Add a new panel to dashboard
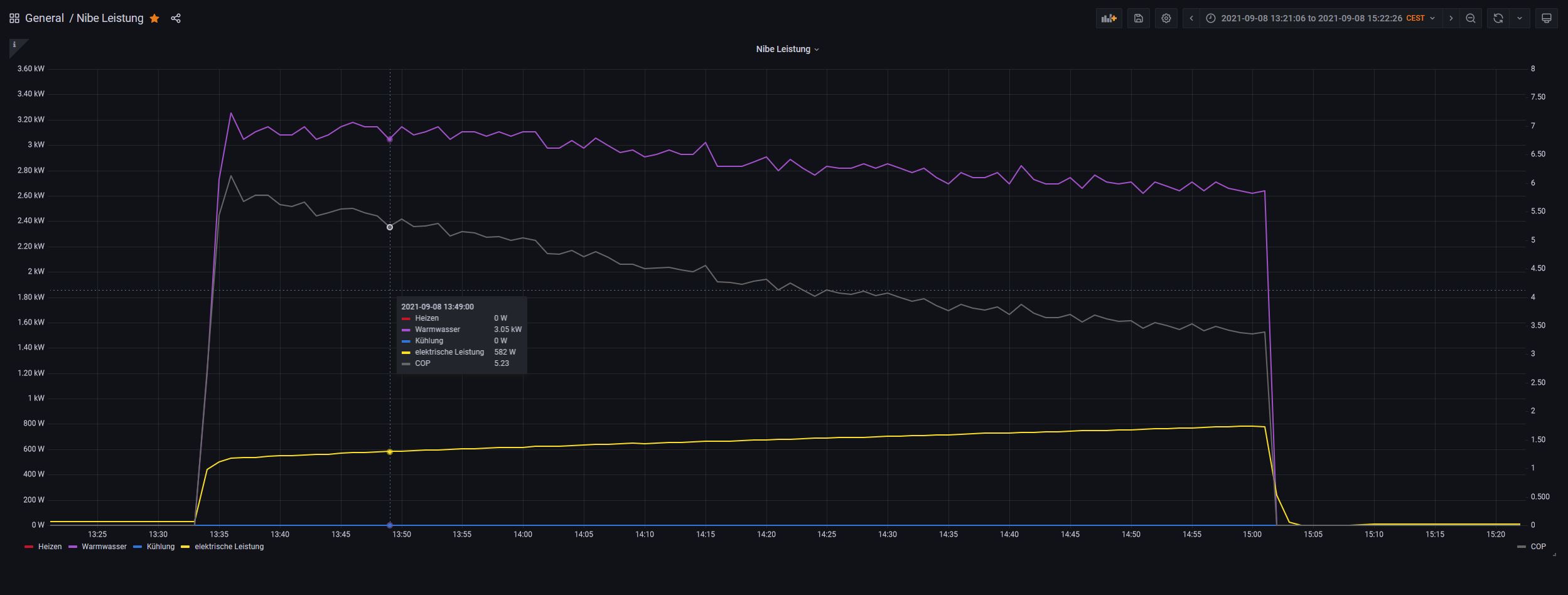1568x595 pixels. point(1109,18)
